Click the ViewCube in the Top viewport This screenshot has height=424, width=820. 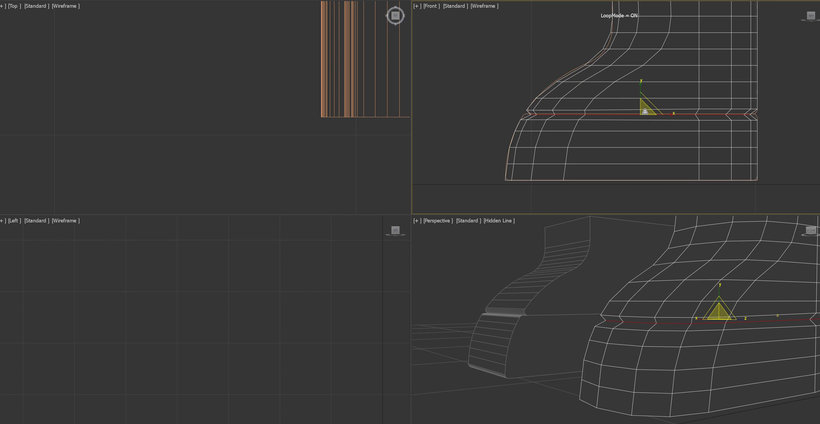[395, 15]
